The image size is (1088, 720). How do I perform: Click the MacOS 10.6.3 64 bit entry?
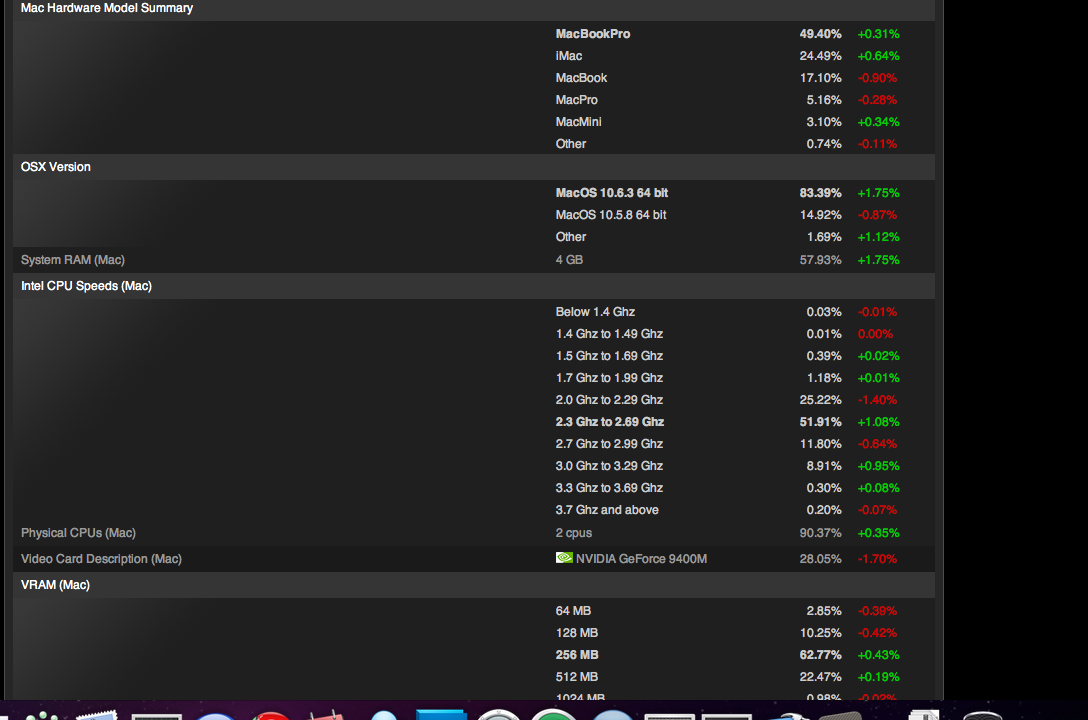tap(611, 193)
